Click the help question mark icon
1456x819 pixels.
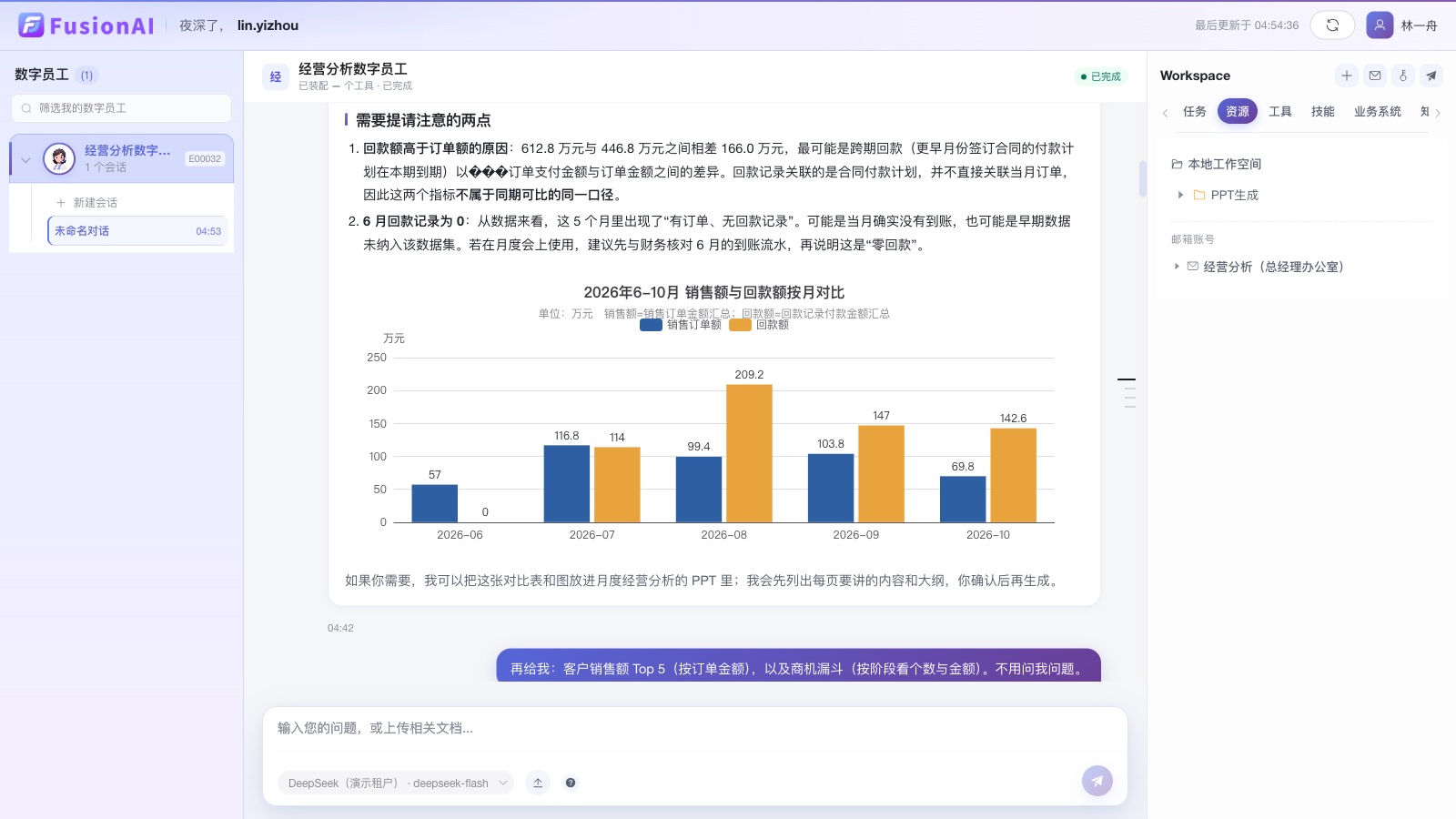[571, 783]
